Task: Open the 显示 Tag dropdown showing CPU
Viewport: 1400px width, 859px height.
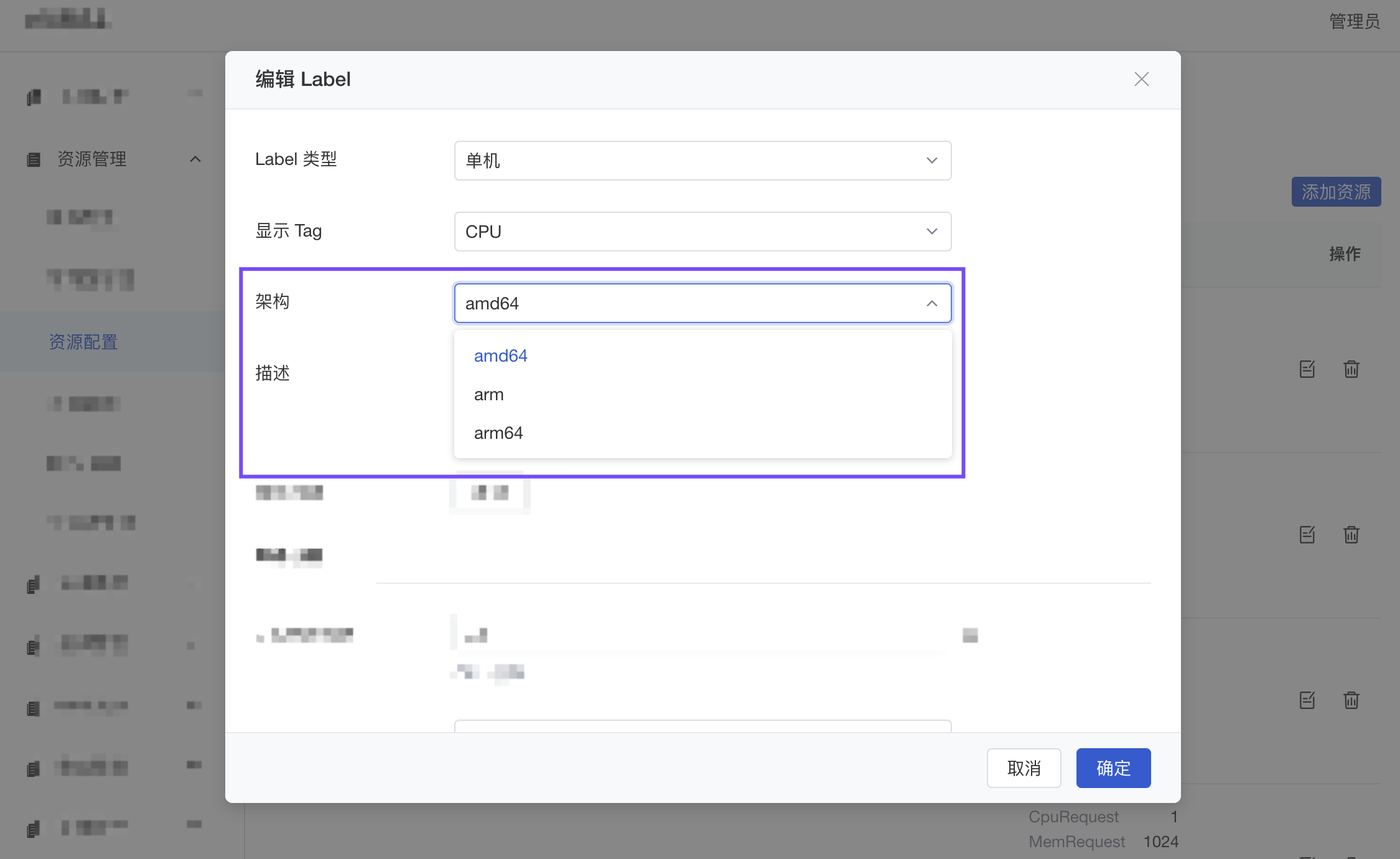Action: 702,232
